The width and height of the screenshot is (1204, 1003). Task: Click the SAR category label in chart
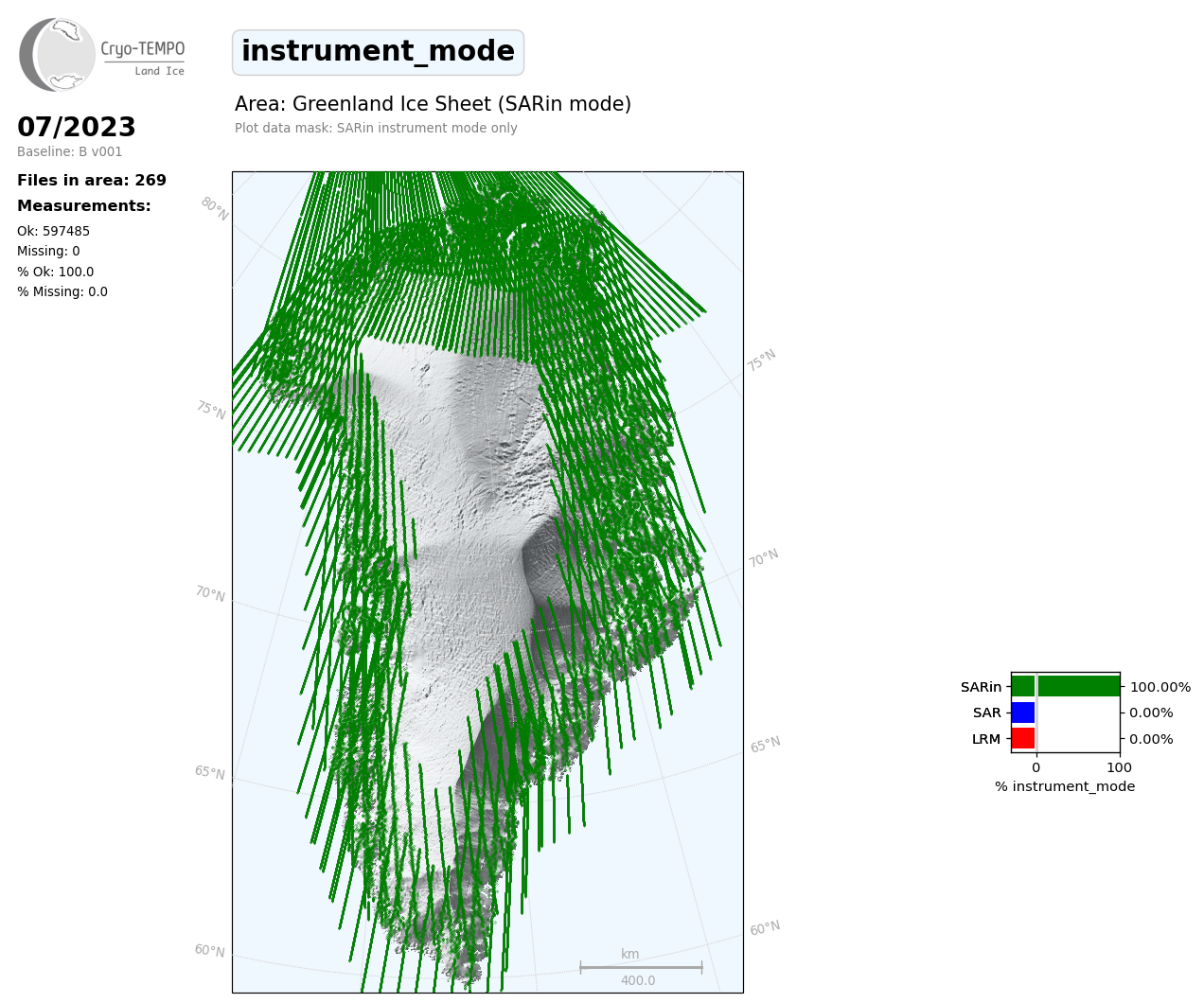[x=986, y=713]
